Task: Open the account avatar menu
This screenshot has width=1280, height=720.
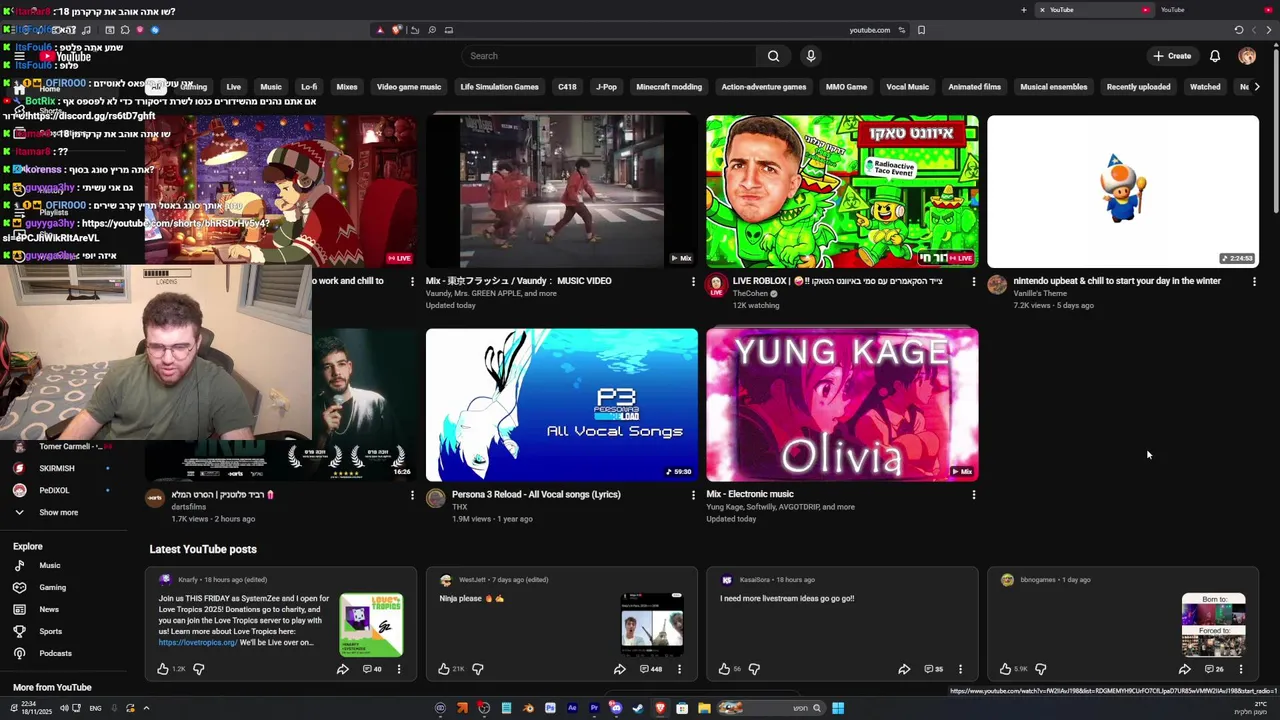Action: pos(1247,56)
